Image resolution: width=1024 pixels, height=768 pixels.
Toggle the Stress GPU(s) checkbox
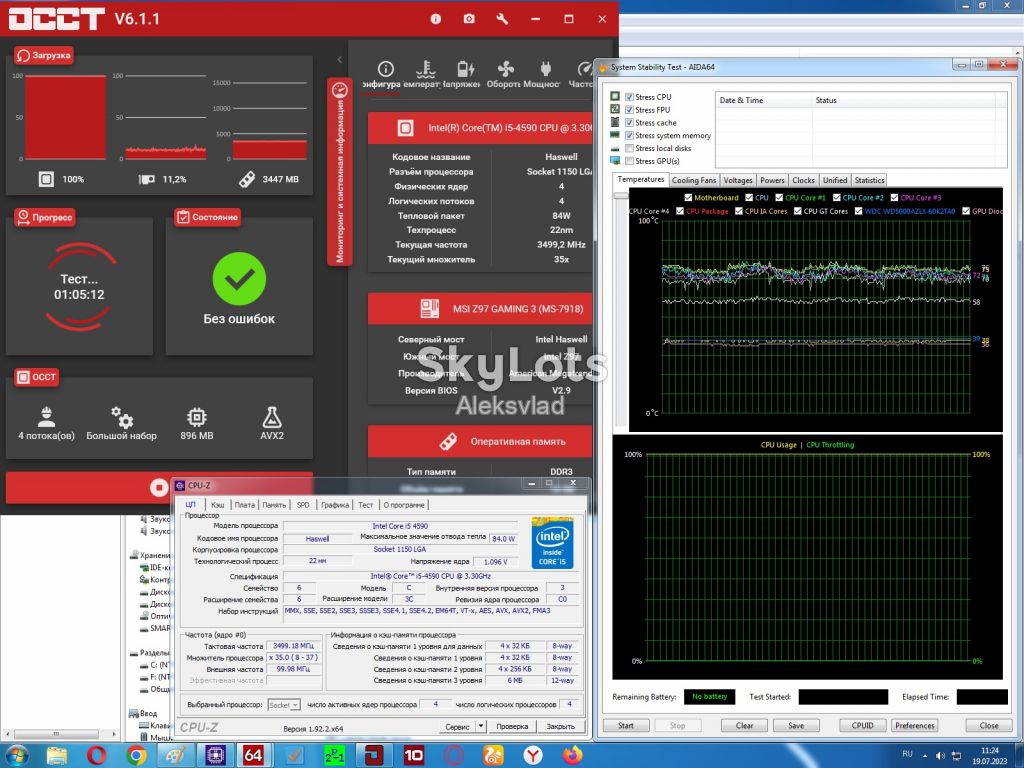tap(629, 161)
